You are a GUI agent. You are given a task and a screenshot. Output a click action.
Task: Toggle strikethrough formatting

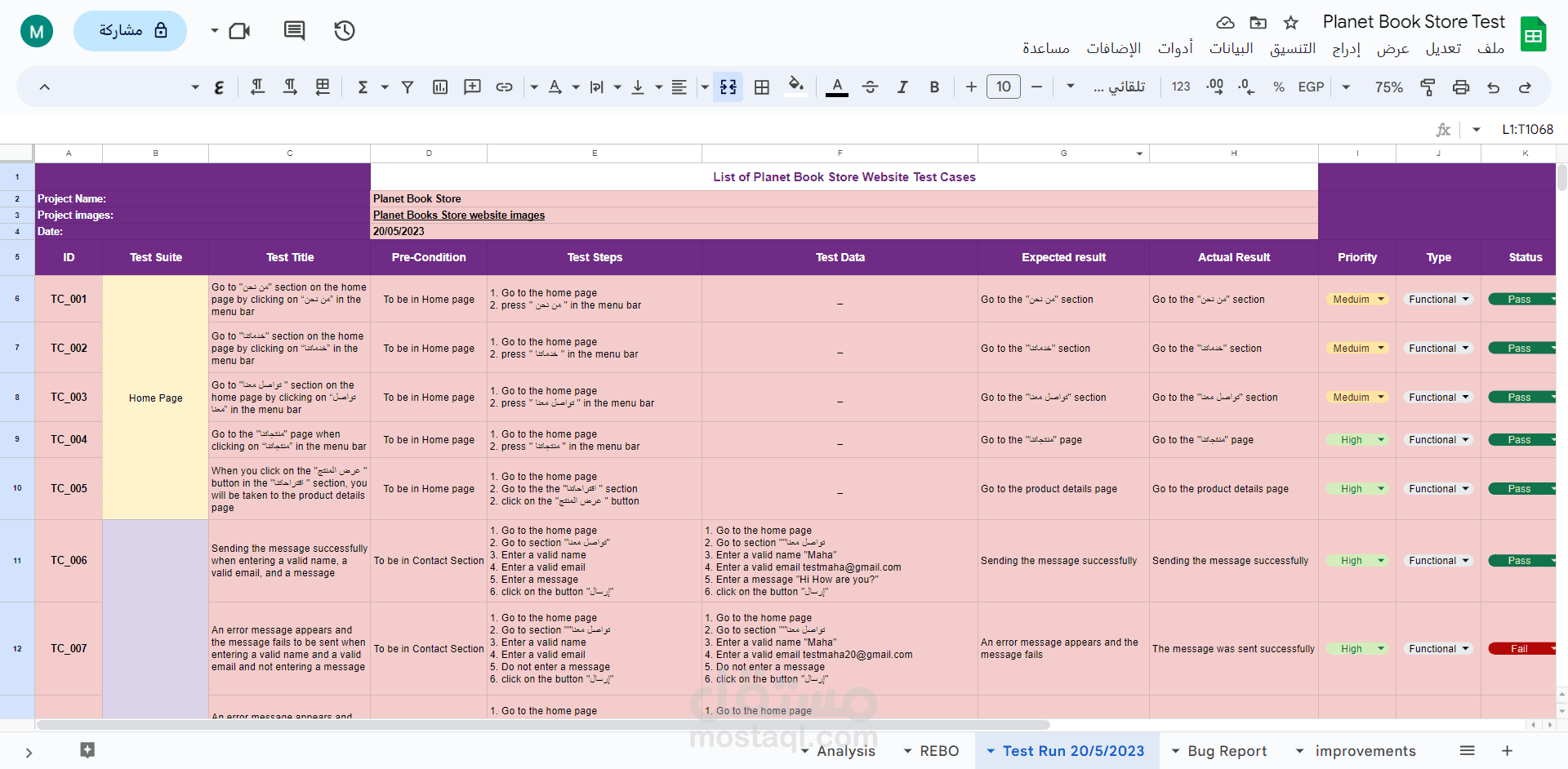click(871, 87)
